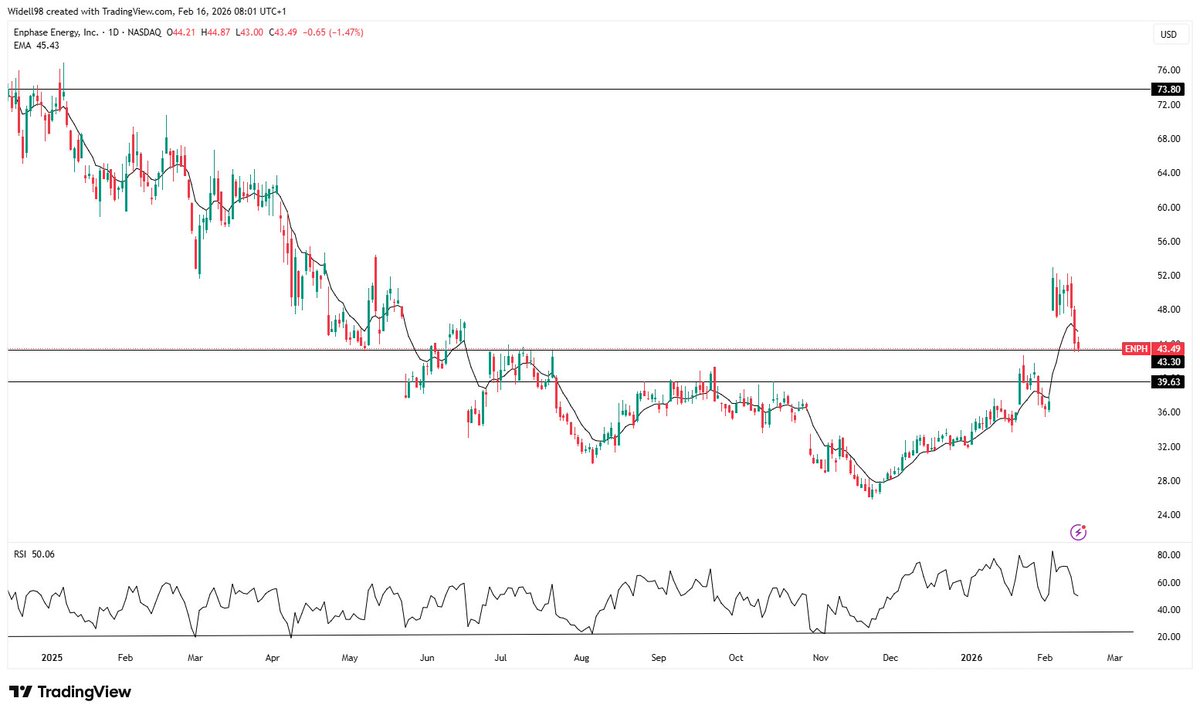Click the Aug time axis label
This screenshot has height=715, width=1200.
tap(583, 659)
